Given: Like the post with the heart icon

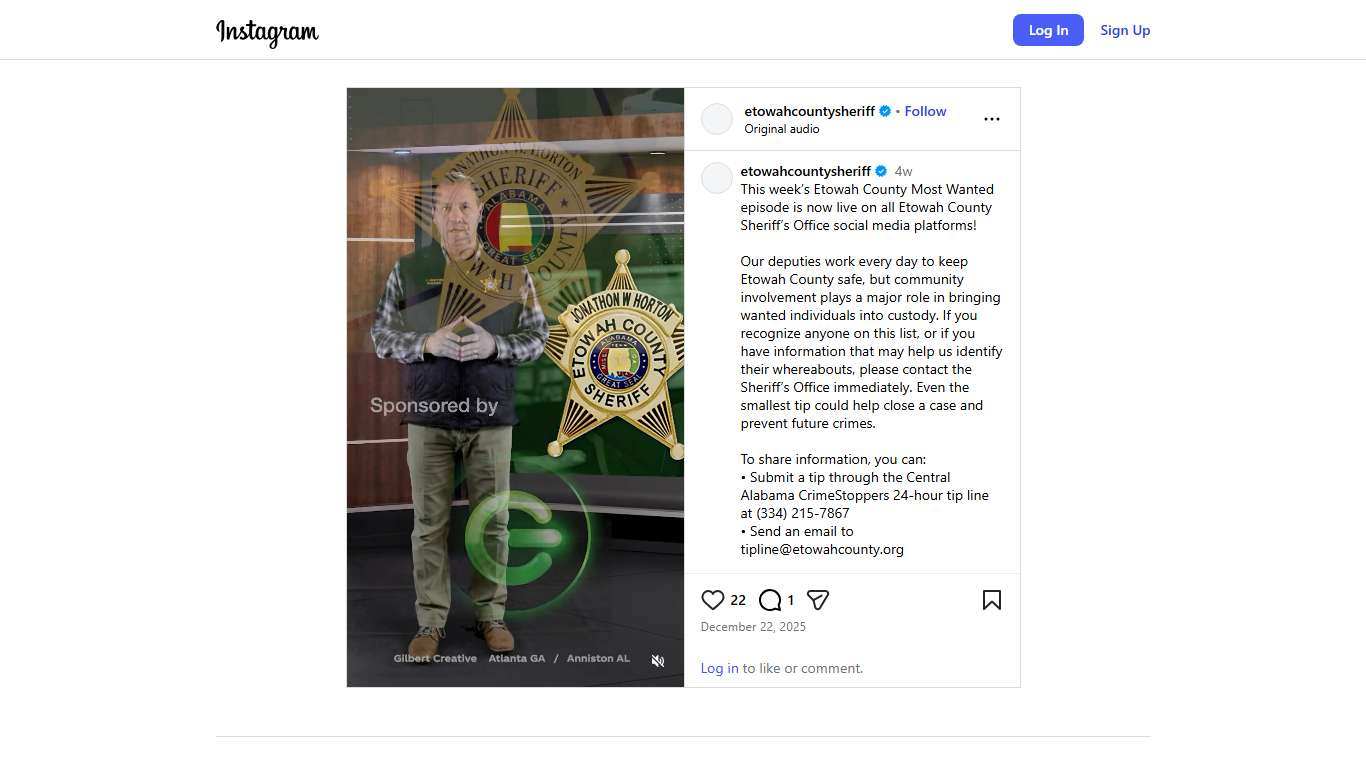Looking at the screenshot, I should tap(712, 600).
